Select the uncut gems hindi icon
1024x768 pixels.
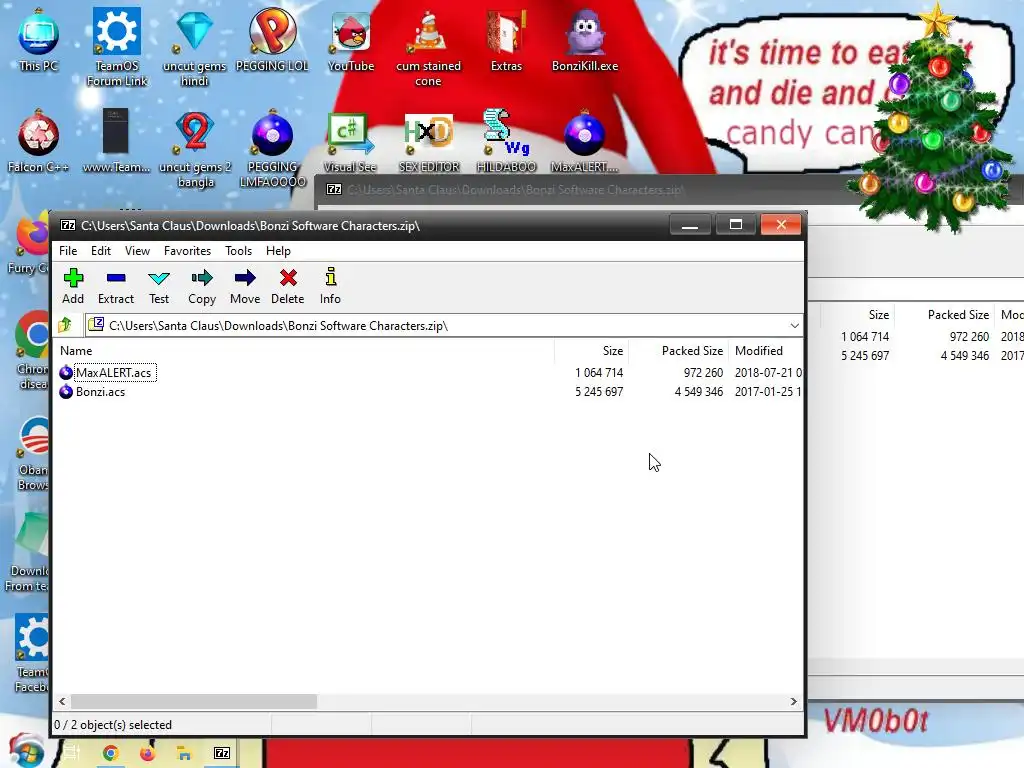pyautogui.click(x=195, y=47)
